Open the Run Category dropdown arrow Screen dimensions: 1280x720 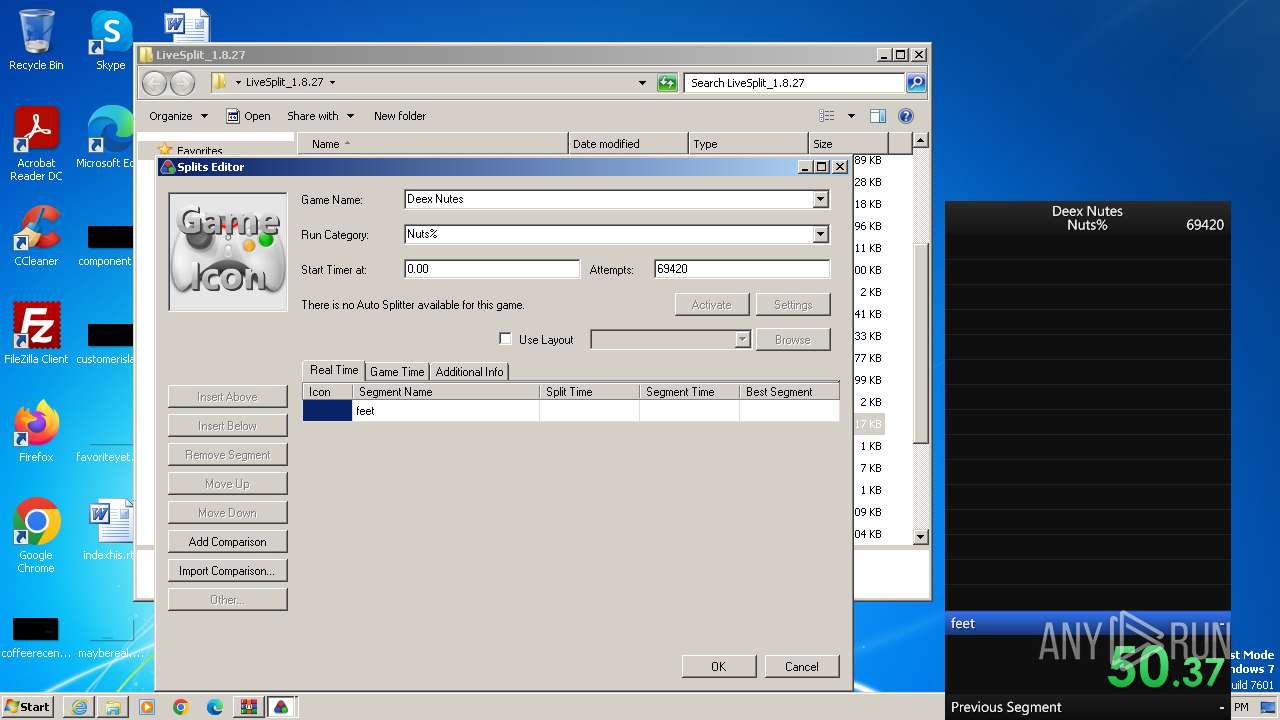coord(821,234)
